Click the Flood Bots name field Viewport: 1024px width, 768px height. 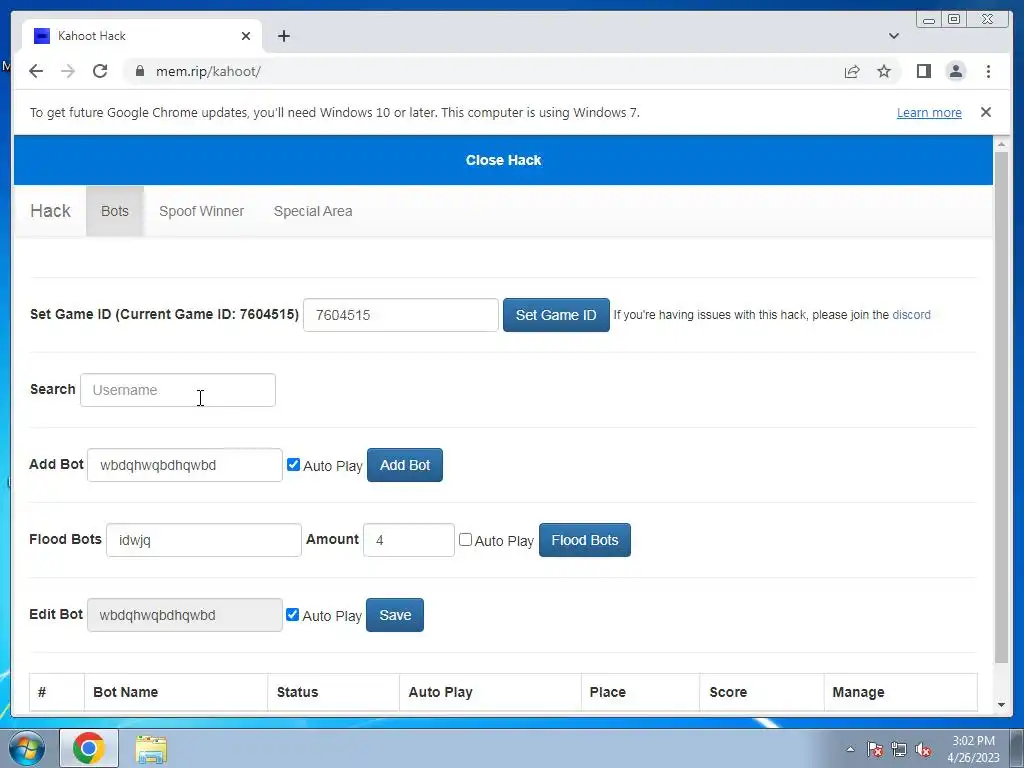(x=204, y=540)
